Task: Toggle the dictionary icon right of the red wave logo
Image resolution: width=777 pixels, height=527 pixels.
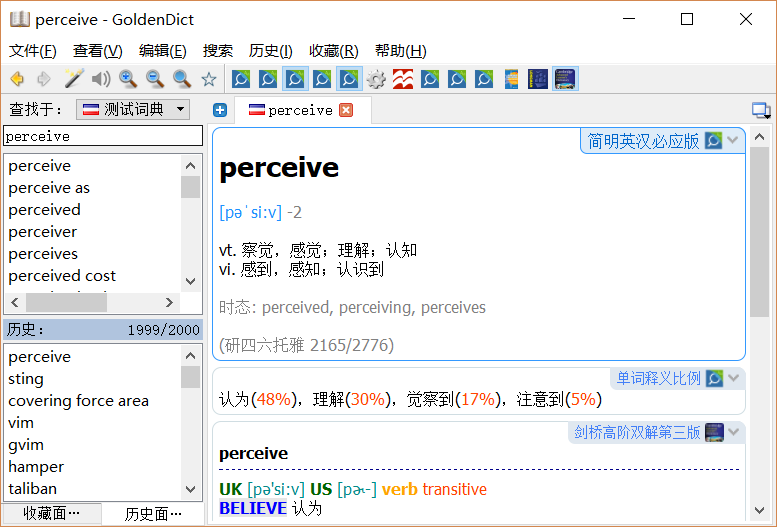Action: 430,79
